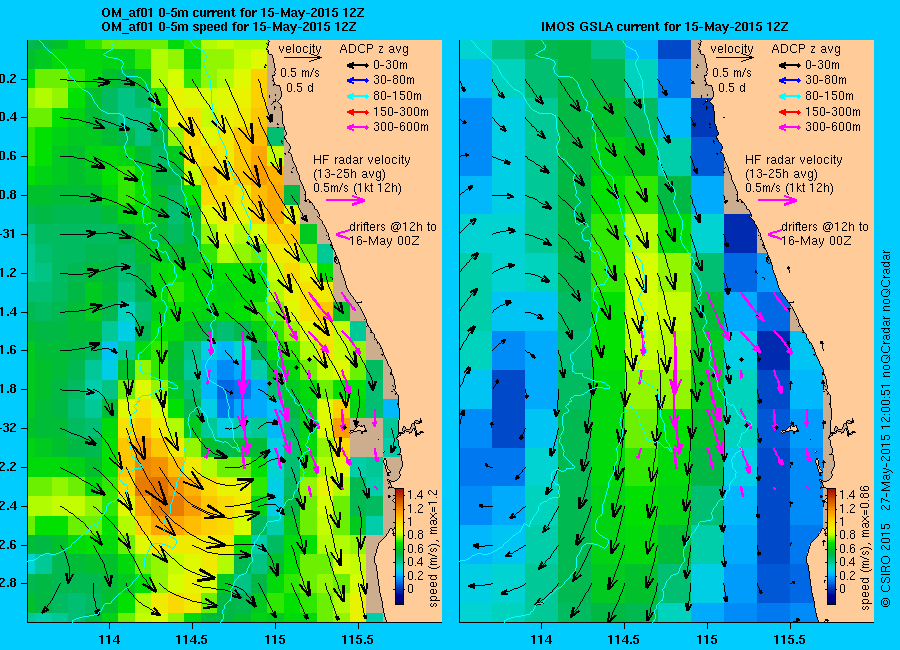Click longitude label 114 under left map

[109, 640]
